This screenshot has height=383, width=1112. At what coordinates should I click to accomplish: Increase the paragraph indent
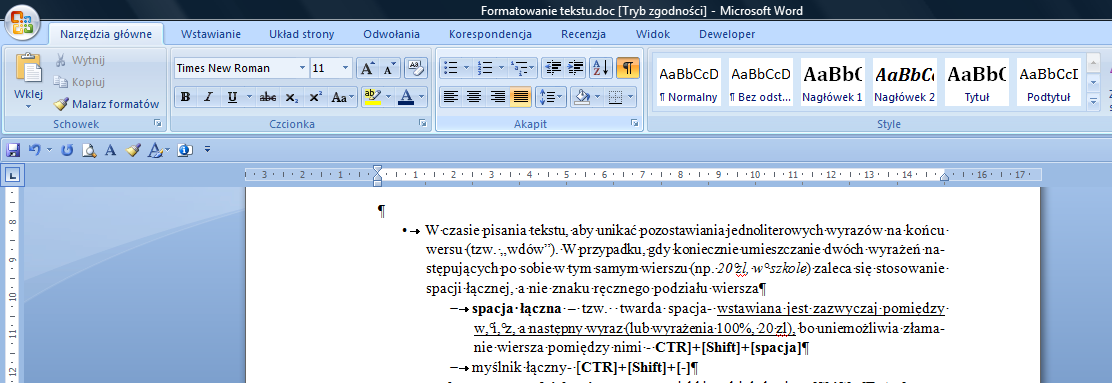(x=575, y=68)
